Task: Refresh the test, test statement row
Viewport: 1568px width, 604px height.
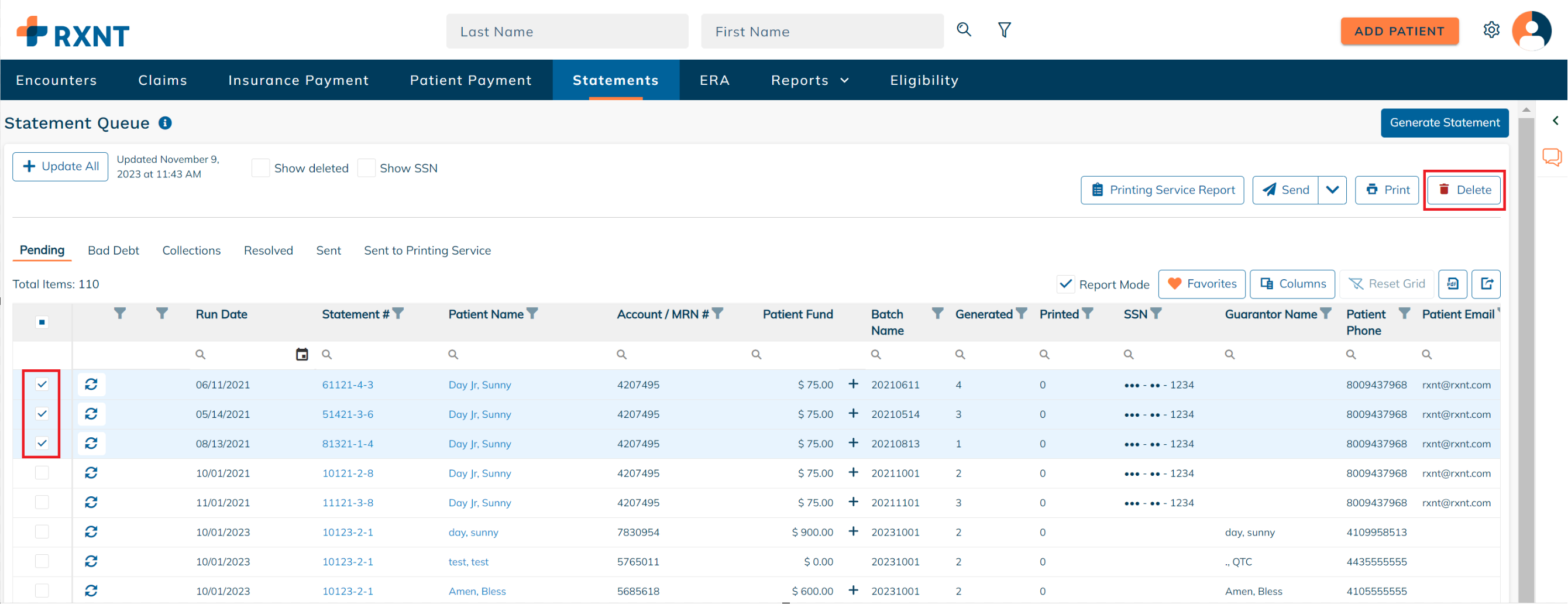Action: 91,561
